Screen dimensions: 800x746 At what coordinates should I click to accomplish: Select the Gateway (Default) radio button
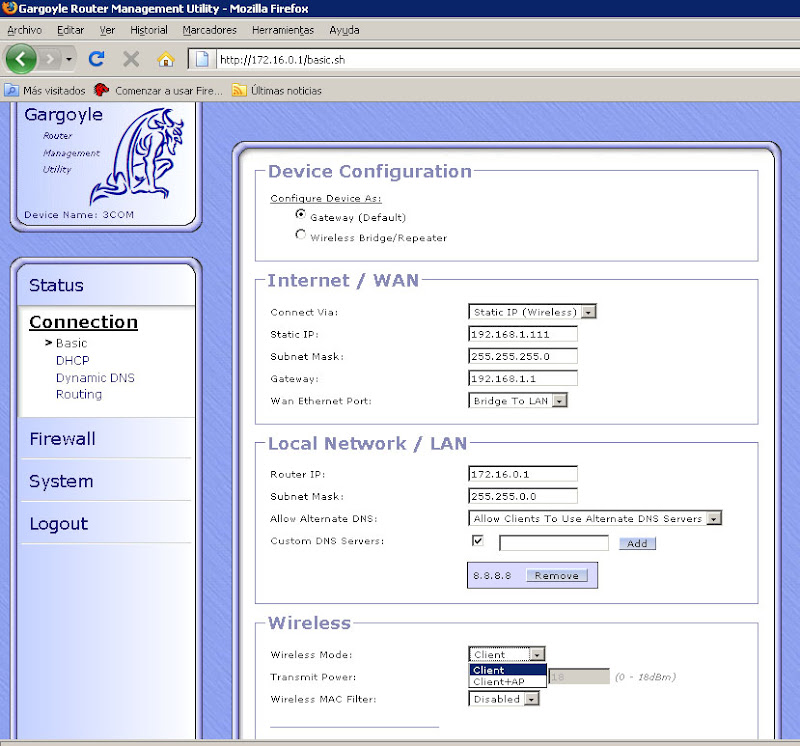[x=300, y=215]
